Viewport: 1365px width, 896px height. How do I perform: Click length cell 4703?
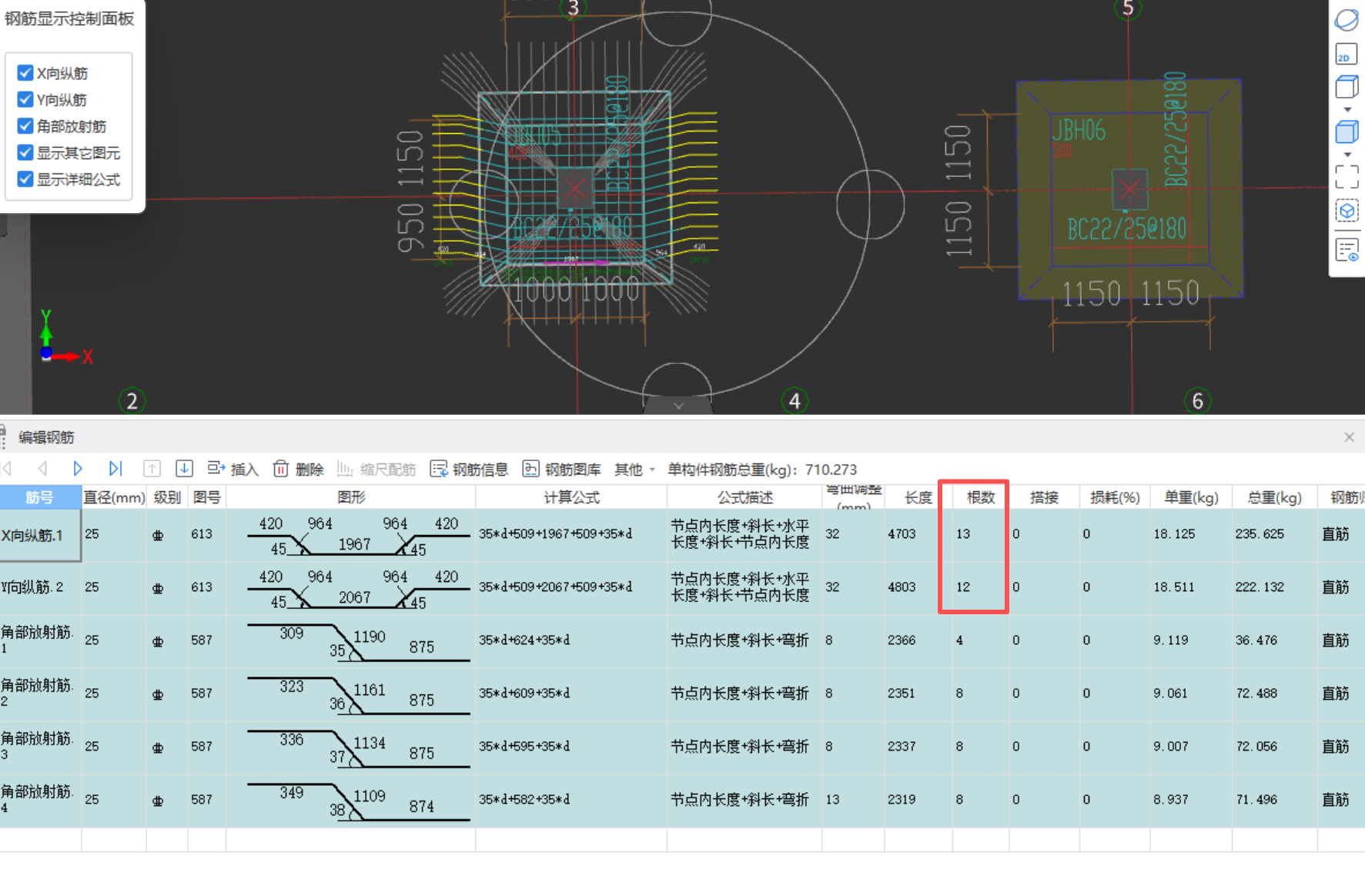[918, 534]
